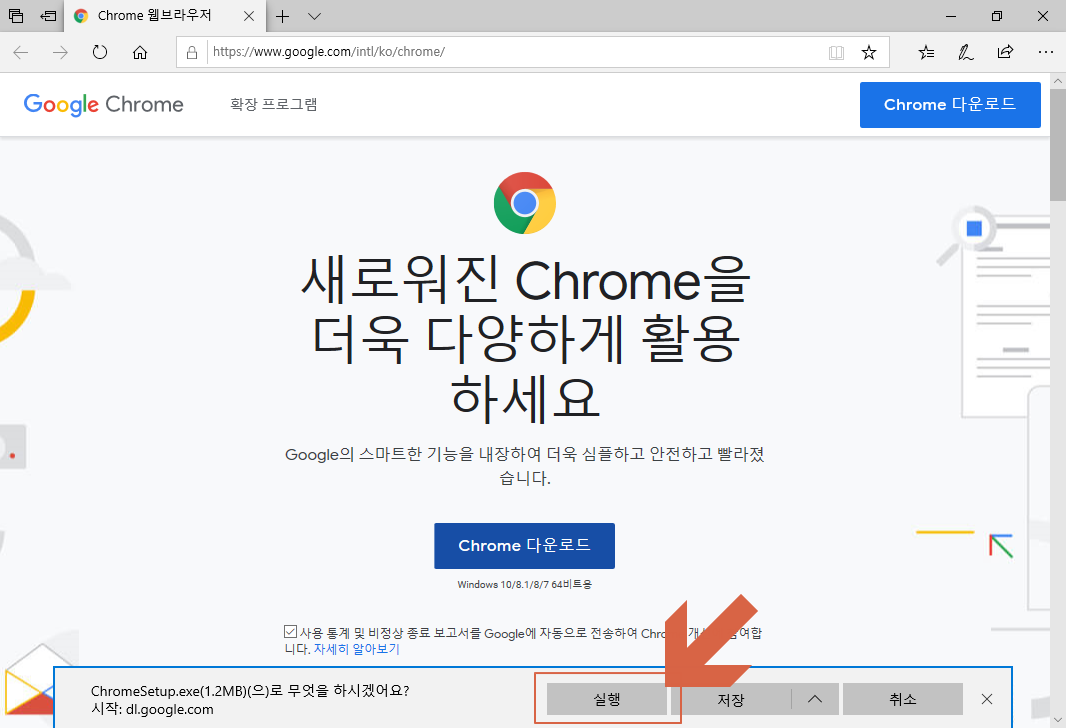Click the Google Chrome logo
Screen dimensions: 1066x728
point(103,105)
